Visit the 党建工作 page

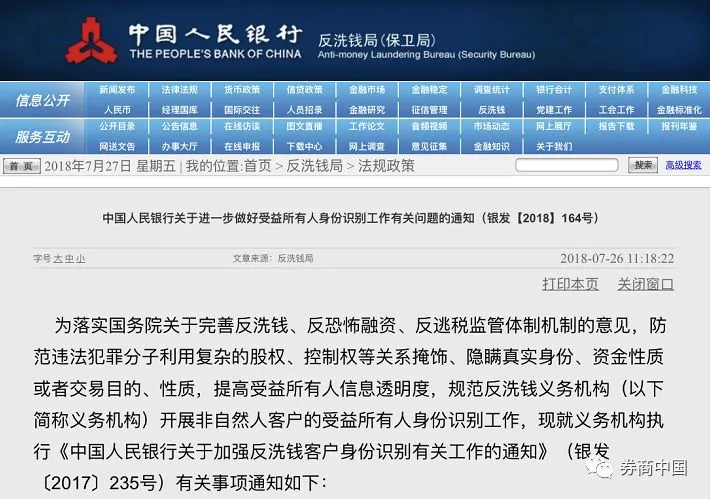pyautogui.click(x=554, y=110)
